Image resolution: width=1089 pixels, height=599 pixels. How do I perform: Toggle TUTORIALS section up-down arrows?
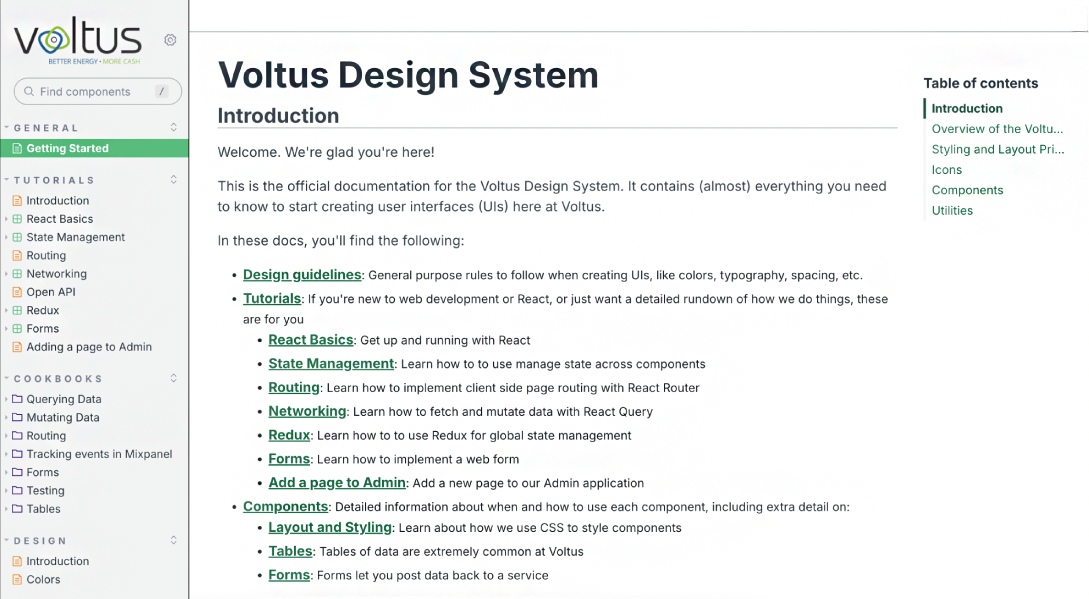174,179
